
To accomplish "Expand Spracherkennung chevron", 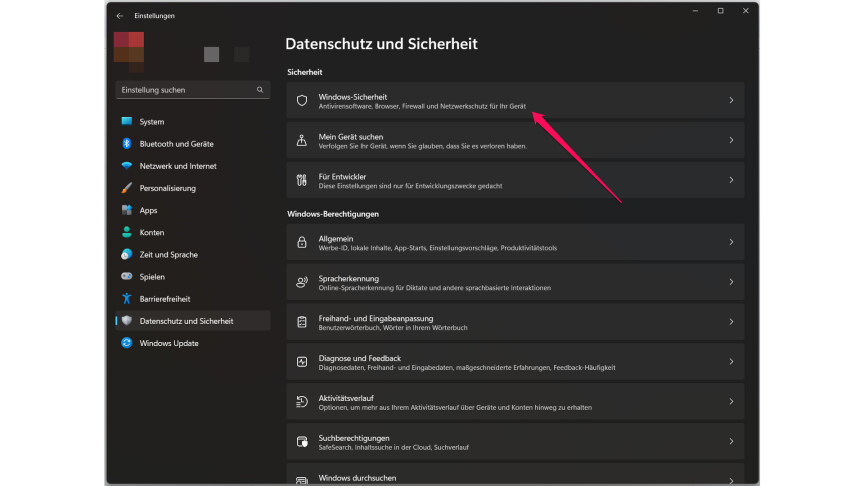I will pos(731,282).
